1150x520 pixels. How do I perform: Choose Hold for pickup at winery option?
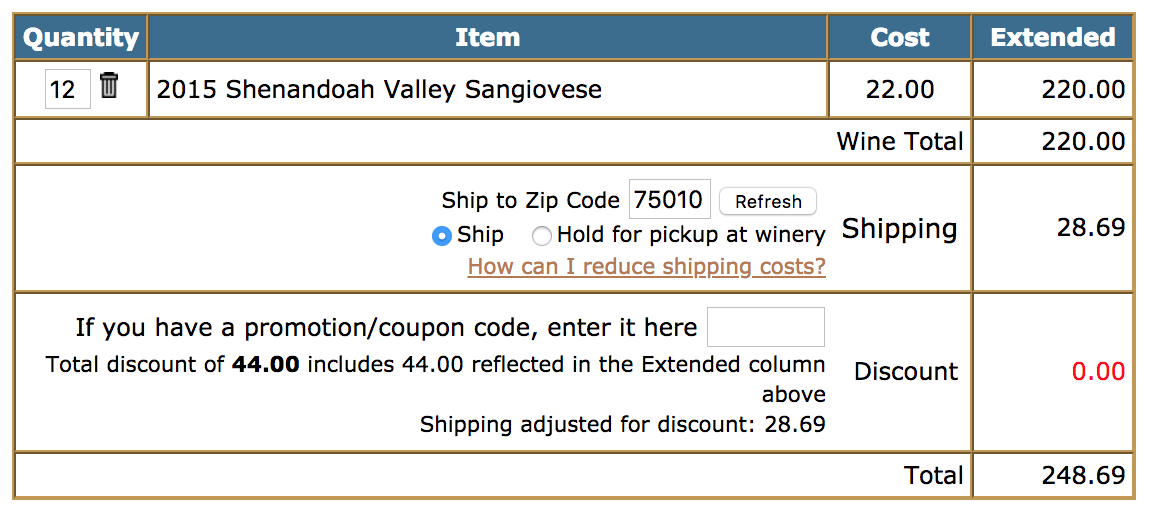[541, 236]
